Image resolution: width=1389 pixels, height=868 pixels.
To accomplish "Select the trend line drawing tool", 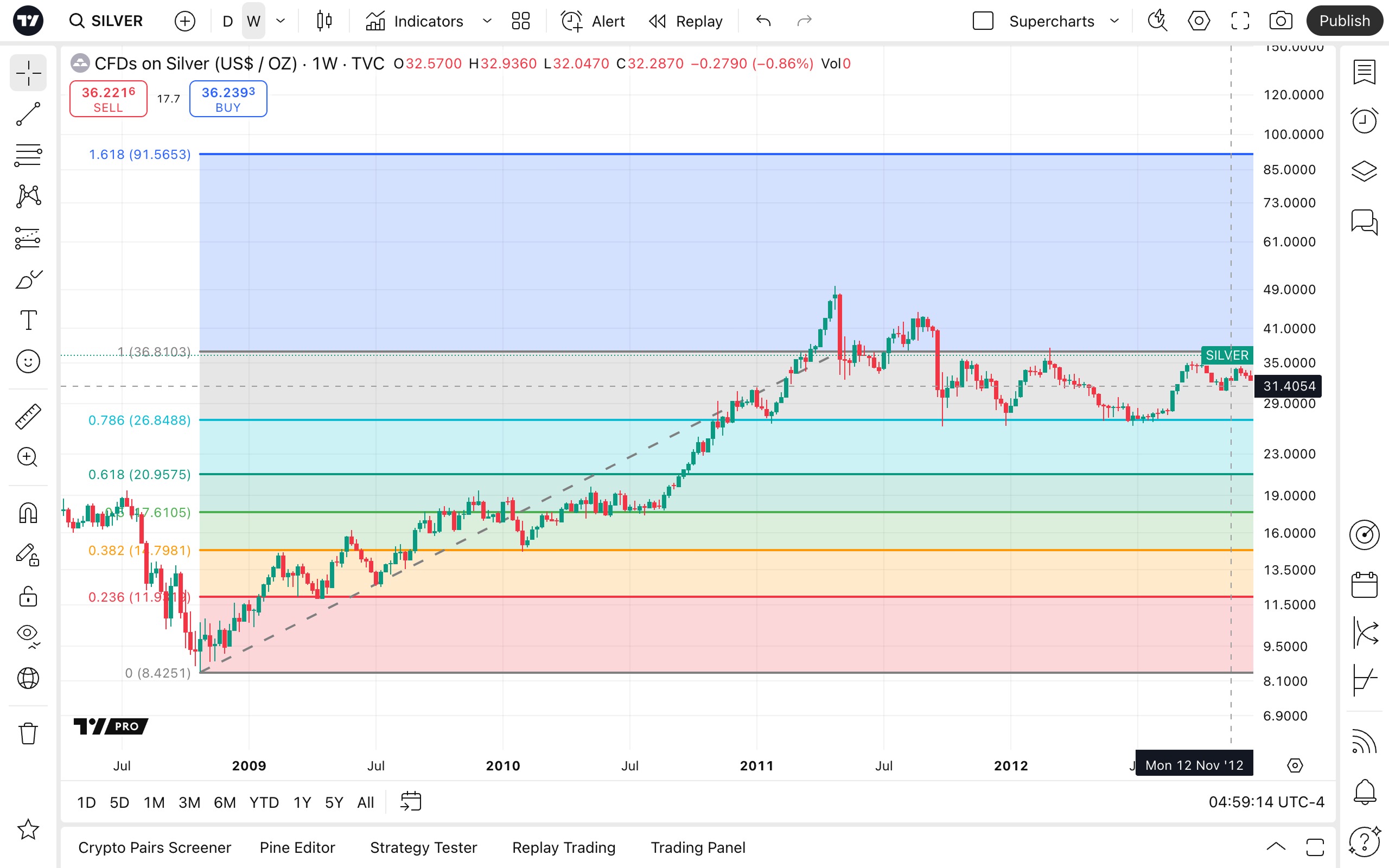I will pyautogui.click(x=28, y=114).
